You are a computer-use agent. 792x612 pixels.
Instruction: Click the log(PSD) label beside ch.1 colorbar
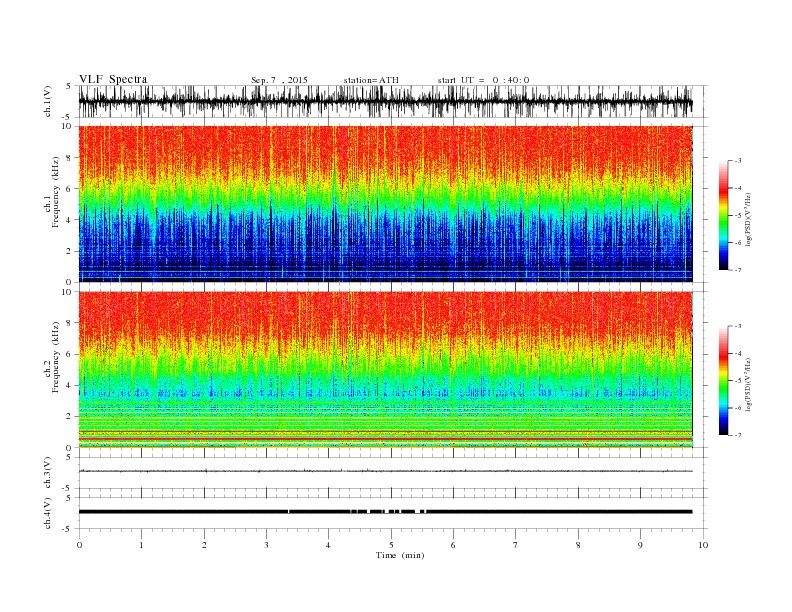click(x=749, y=220)
